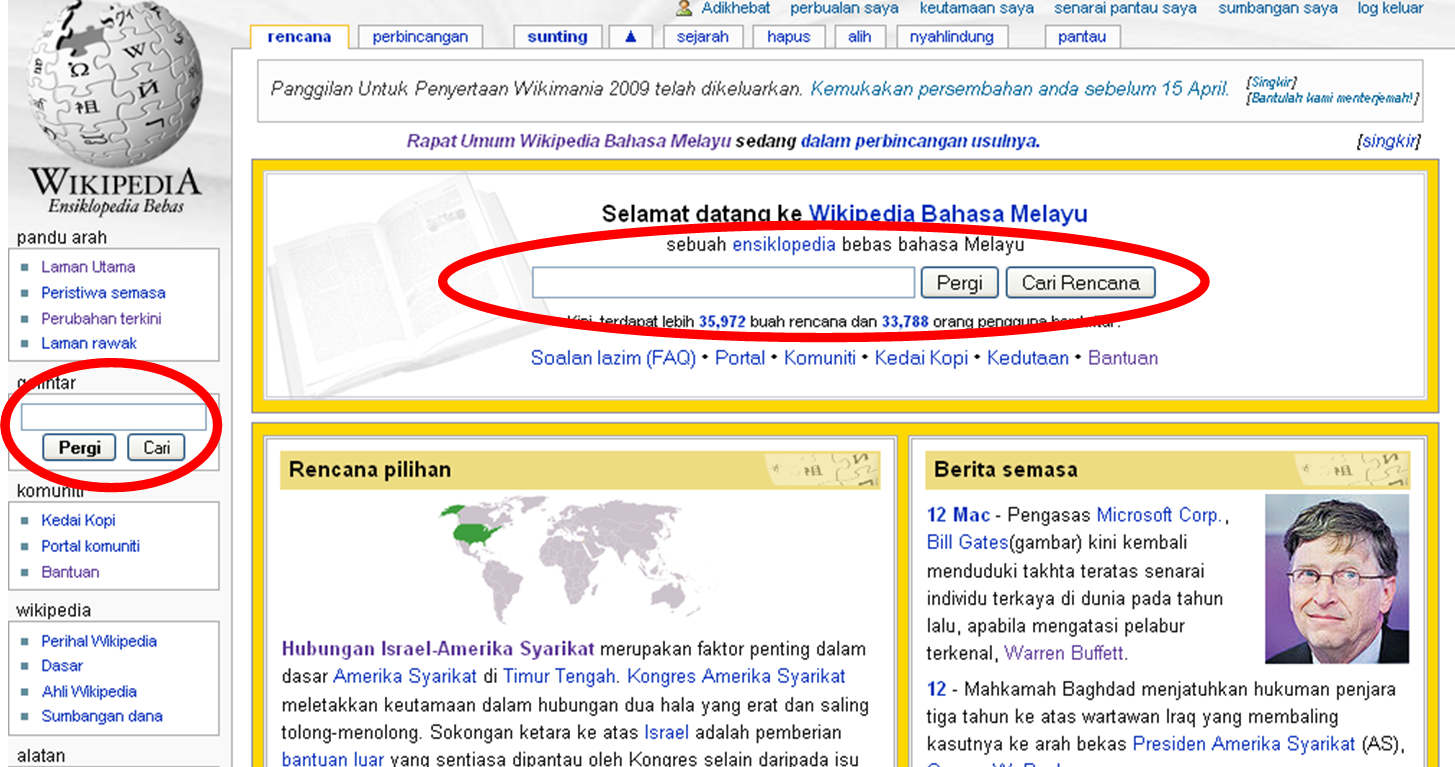Click the user icon beside Adikhebat
The width and height of the screenshot is (1455, 767).
pyautogui.click(x=684, y=8)
